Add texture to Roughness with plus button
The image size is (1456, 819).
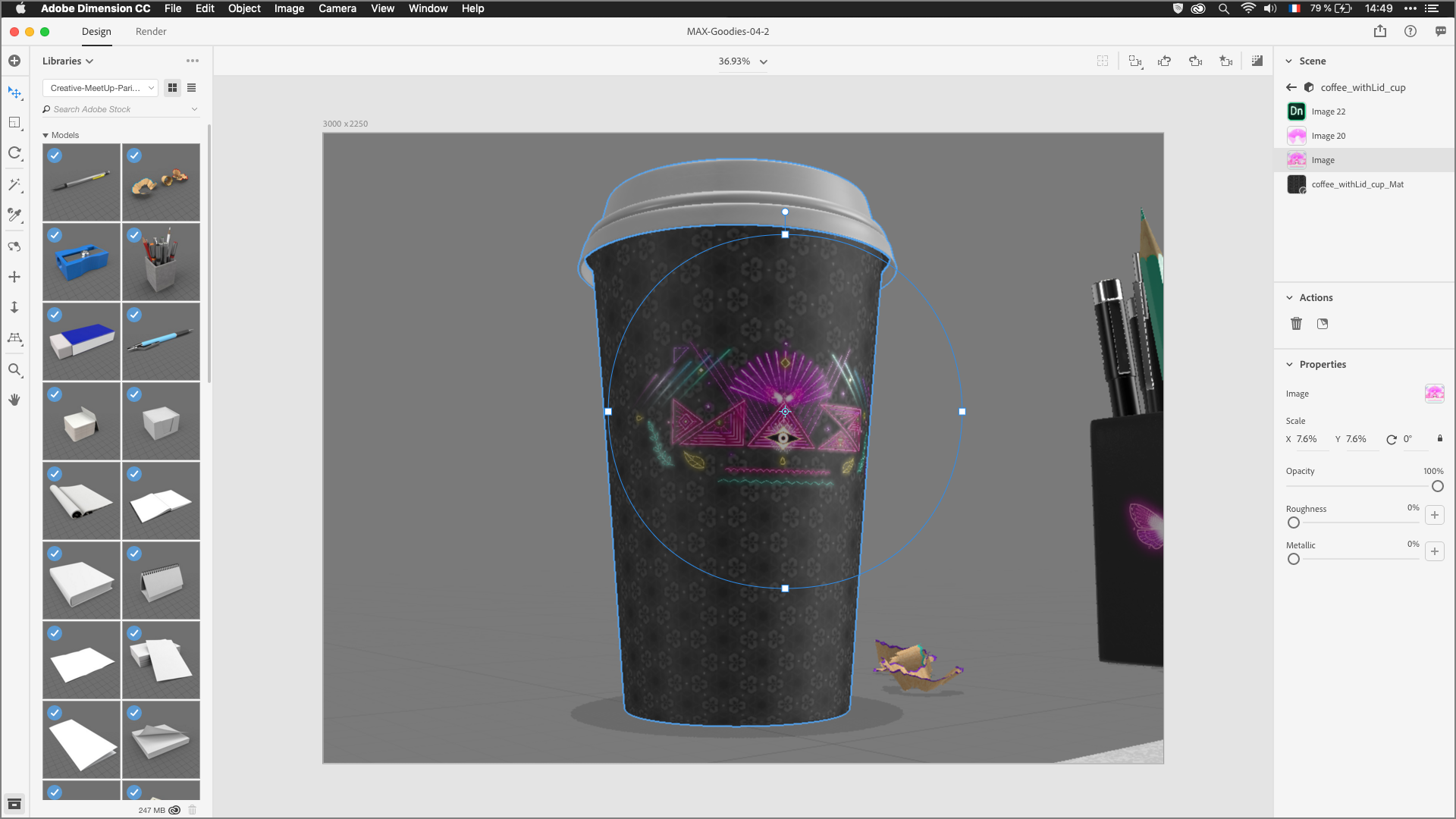click(1435, 515)
